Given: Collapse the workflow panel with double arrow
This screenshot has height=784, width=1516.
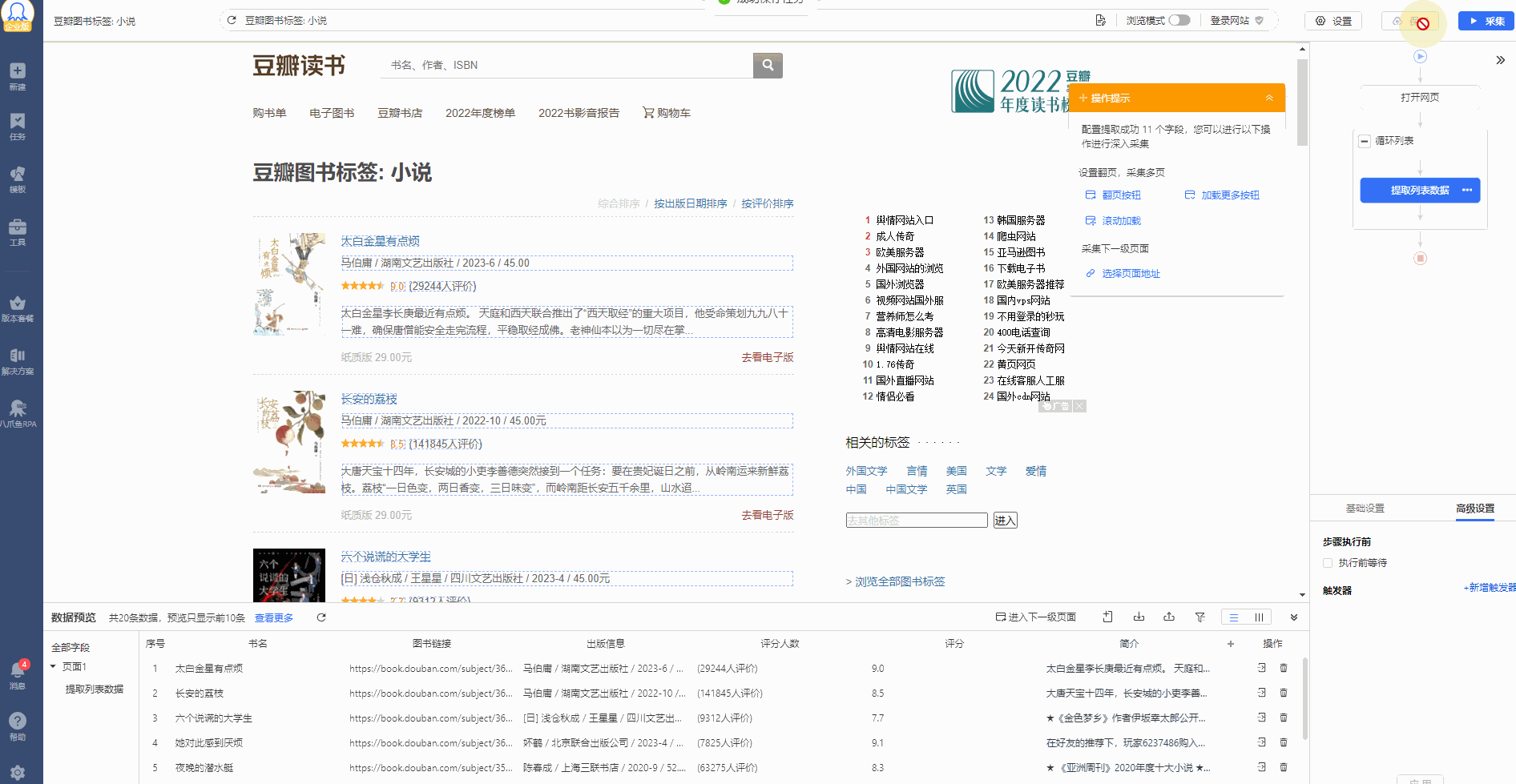Looking at the screenshot, I should click(x=1500, y=60).
